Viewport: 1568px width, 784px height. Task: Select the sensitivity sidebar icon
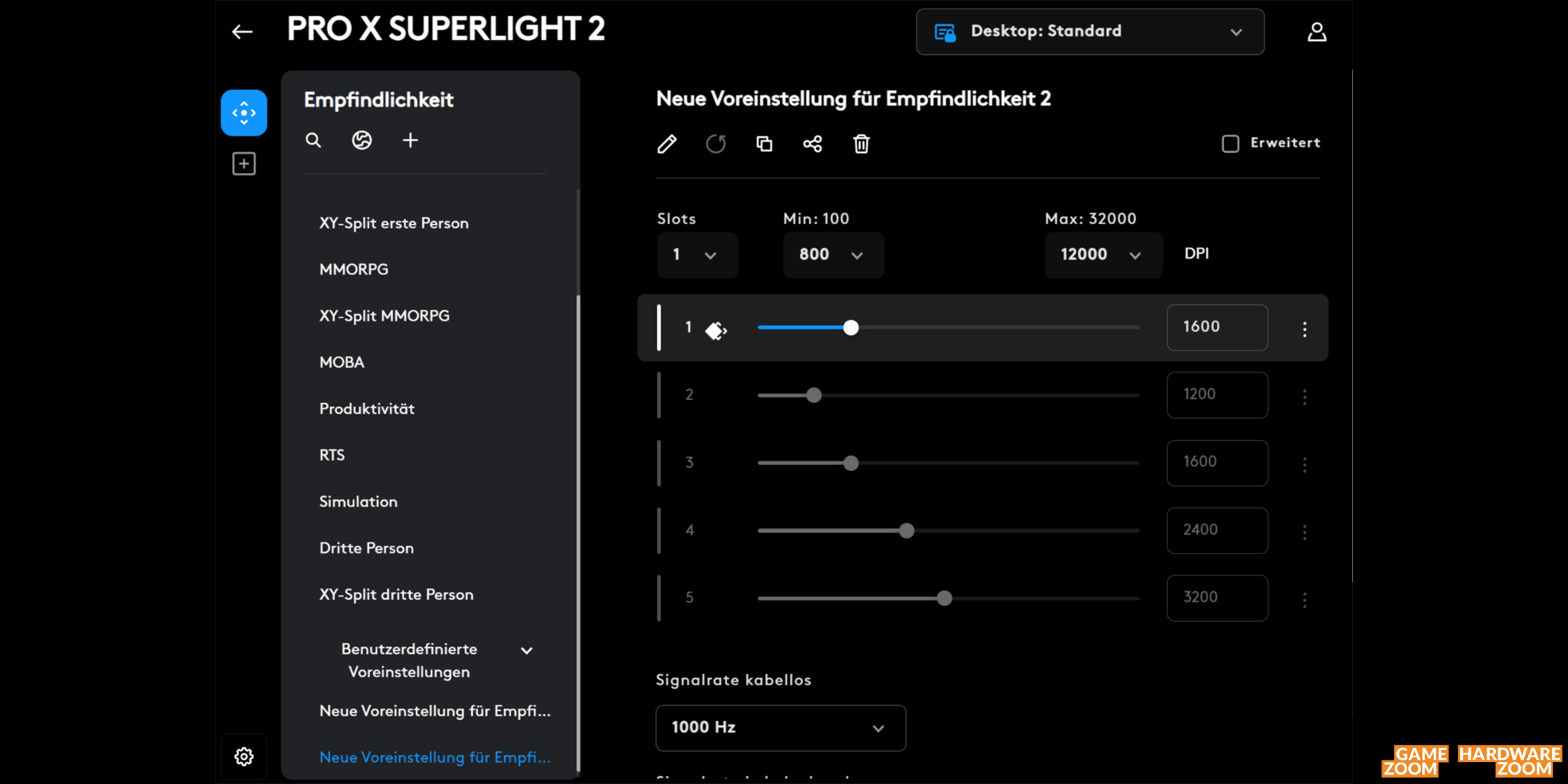[x=244, y=113]
